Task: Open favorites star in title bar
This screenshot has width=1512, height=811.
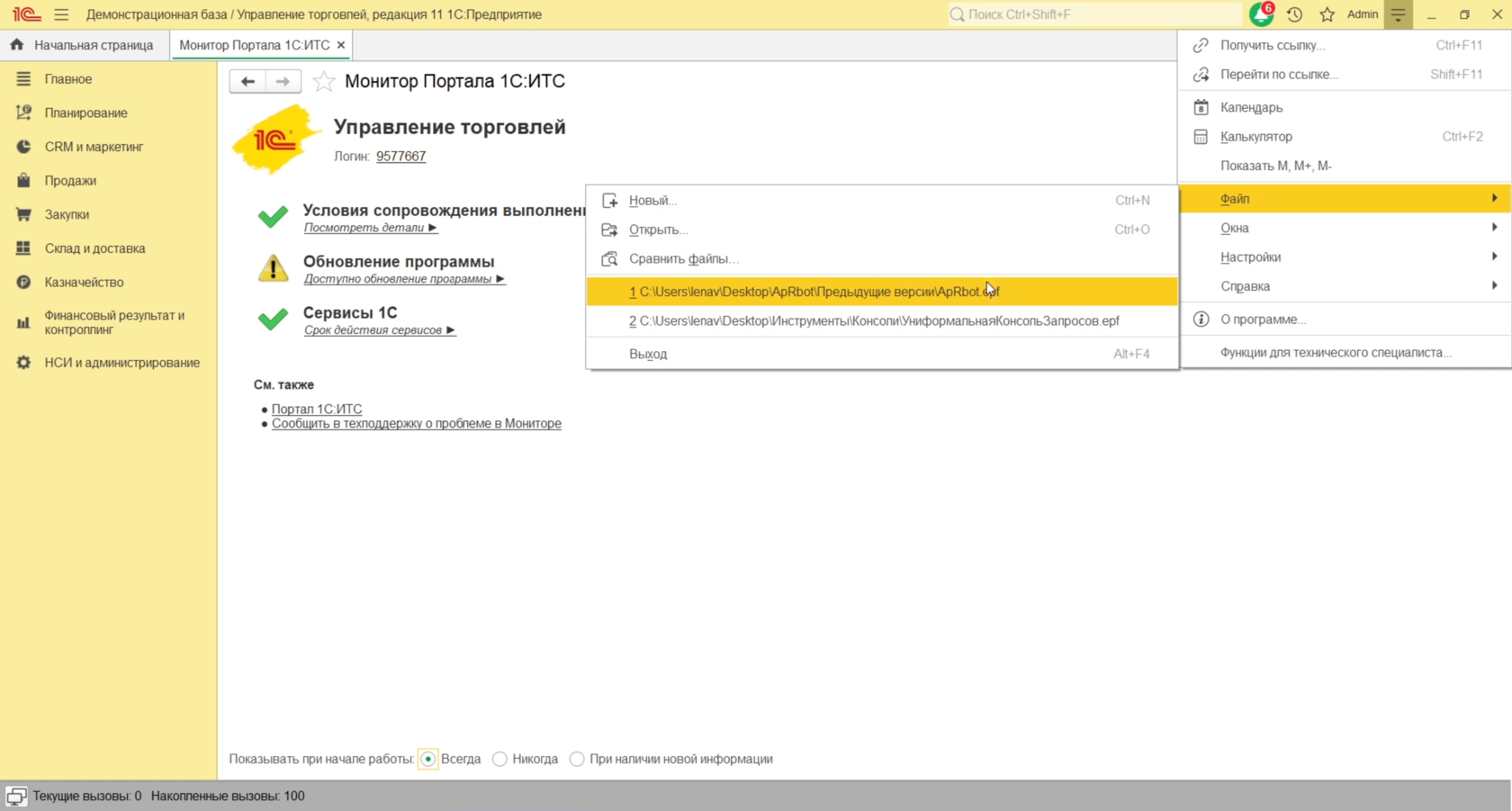Action: coord(1327,14)
